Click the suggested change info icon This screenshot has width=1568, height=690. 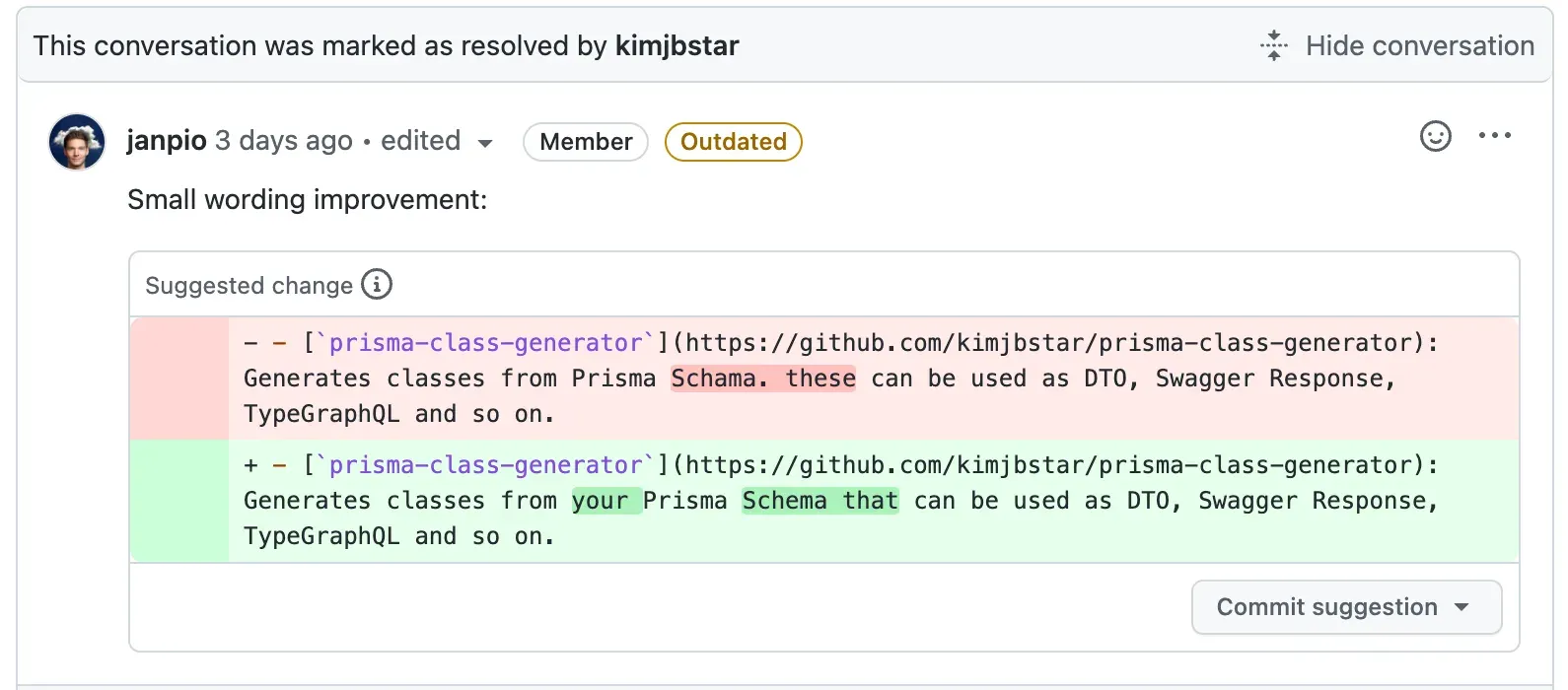pos(377,285)
